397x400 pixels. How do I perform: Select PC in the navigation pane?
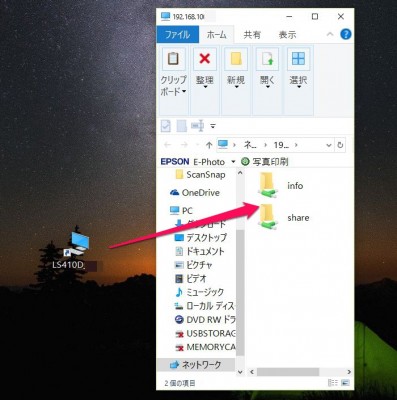(181, 210)
